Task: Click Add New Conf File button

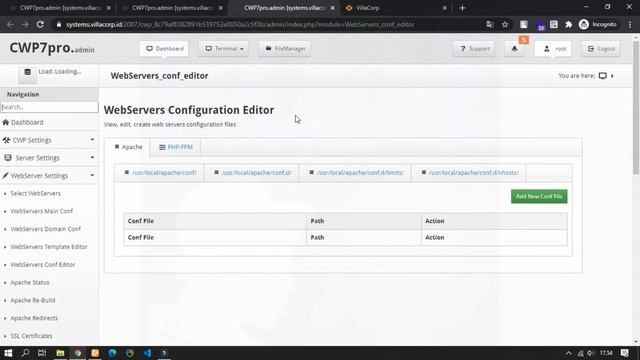Action: pyautogui.click(x=539, y=196)
